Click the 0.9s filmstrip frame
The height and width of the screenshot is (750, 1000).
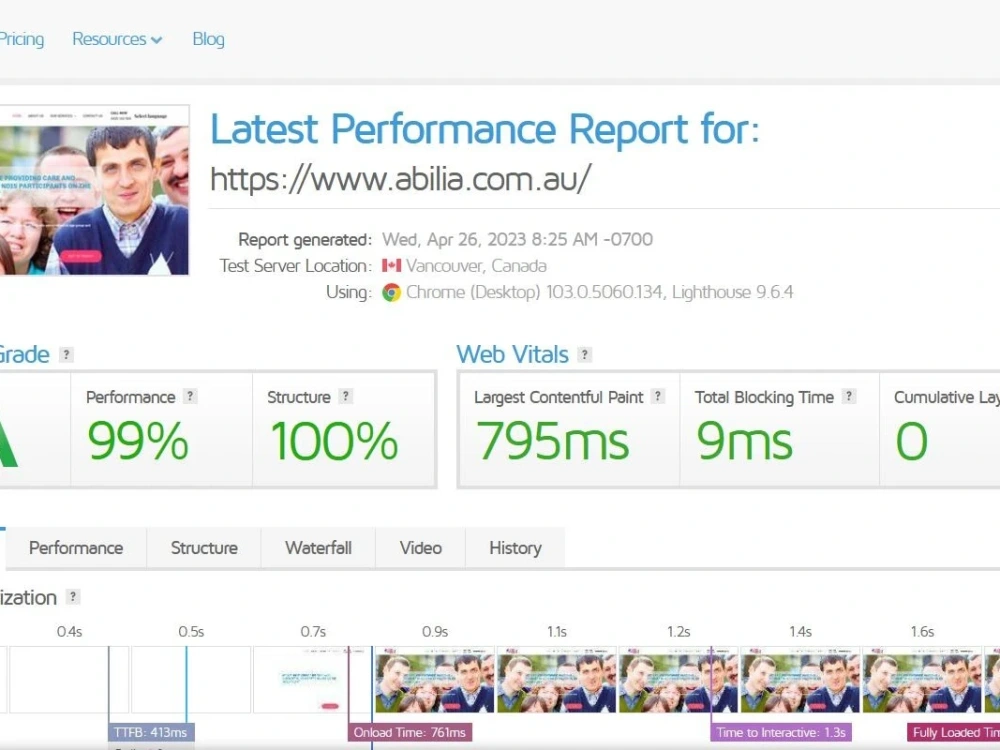tap(435, 680)
